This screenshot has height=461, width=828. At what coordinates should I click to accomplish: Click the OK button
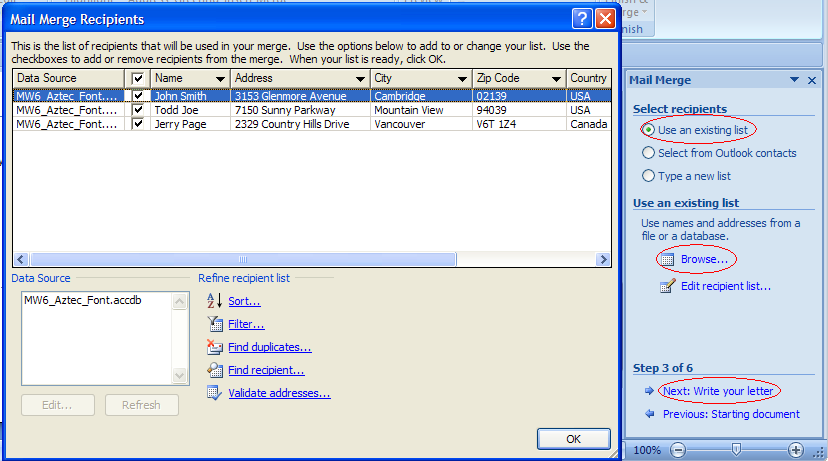[x=573, y=439]
